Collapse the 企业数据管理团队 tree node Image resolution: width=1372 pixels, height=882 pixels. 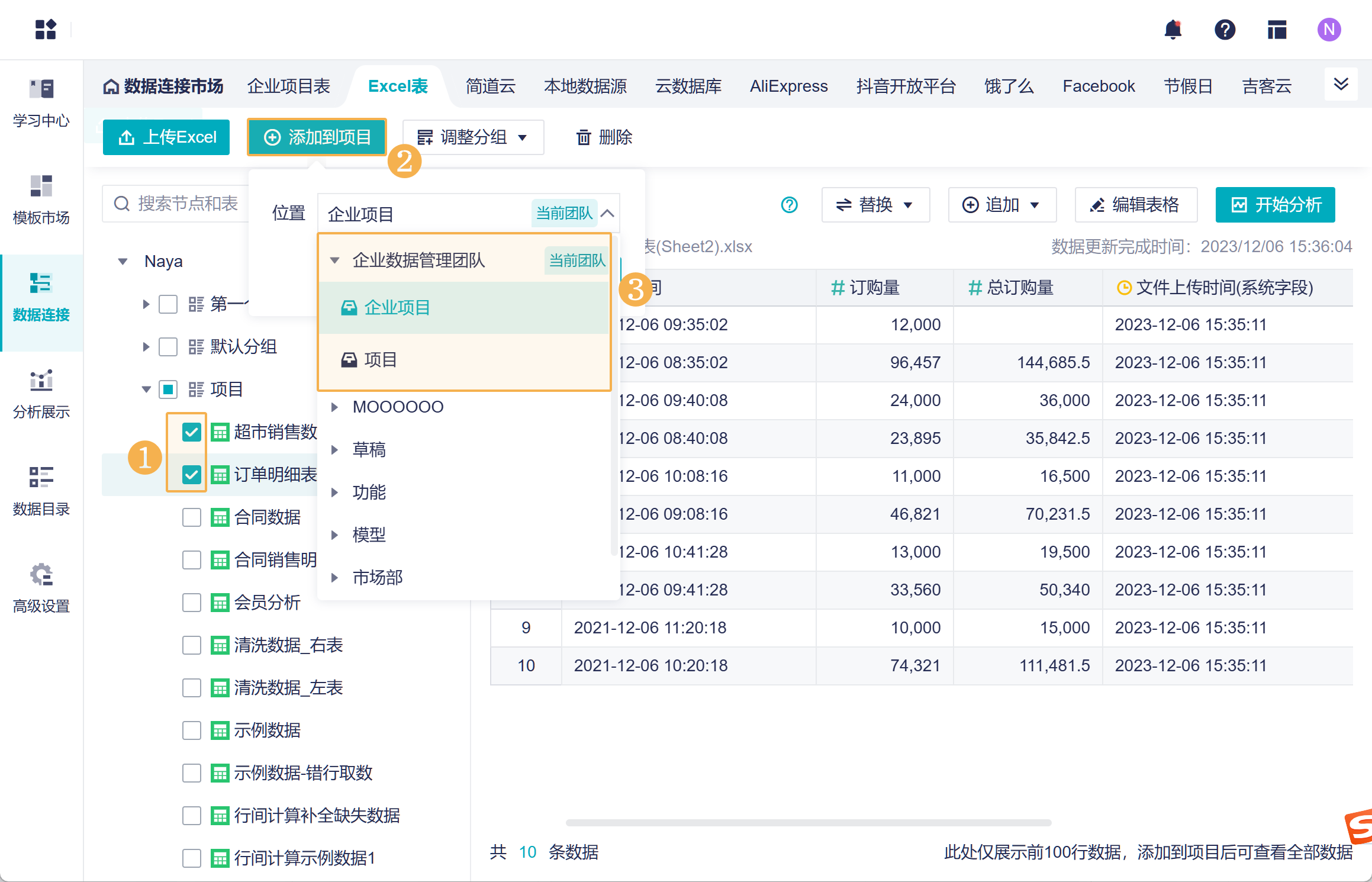point(334,260)
